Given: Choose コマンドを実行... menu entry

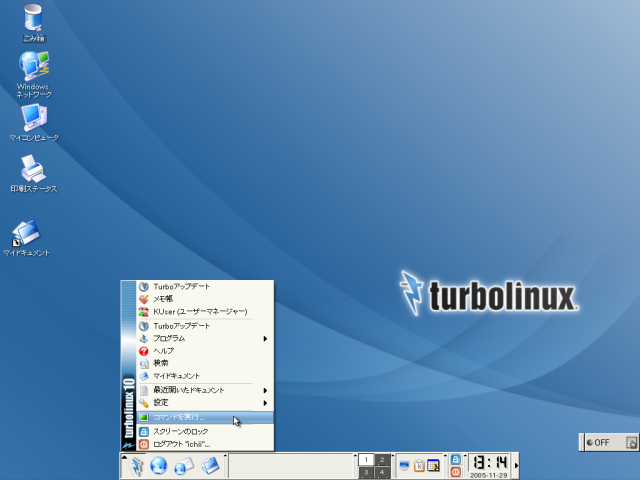Looking at the screenshot, I should coord(205,417).
